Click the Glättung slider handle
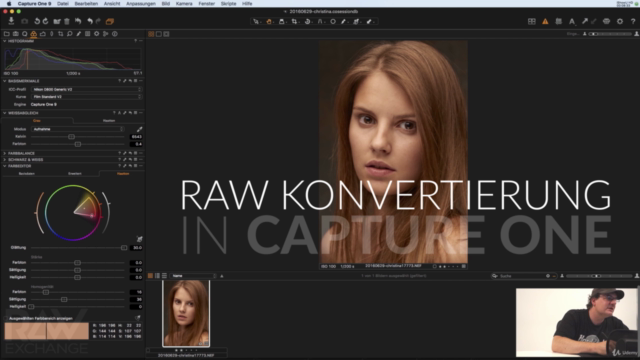The image size is (640, 360). coord(124,248)
